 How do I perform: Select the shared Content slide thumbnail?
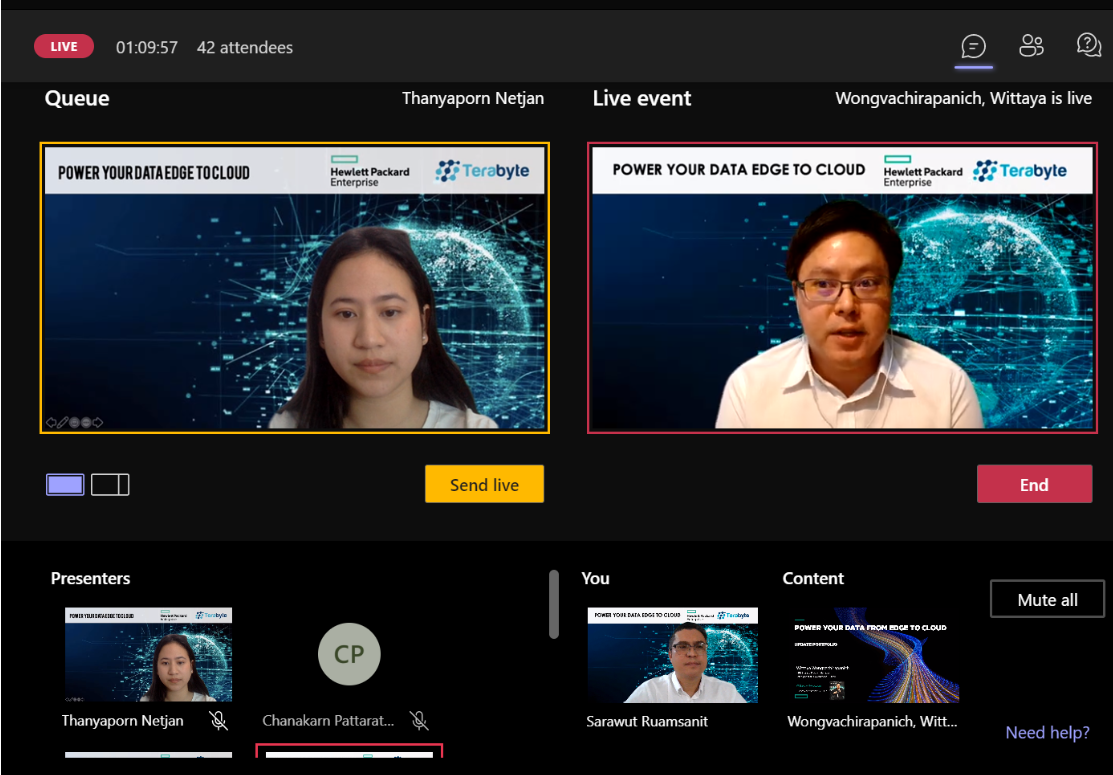[873, 654]
